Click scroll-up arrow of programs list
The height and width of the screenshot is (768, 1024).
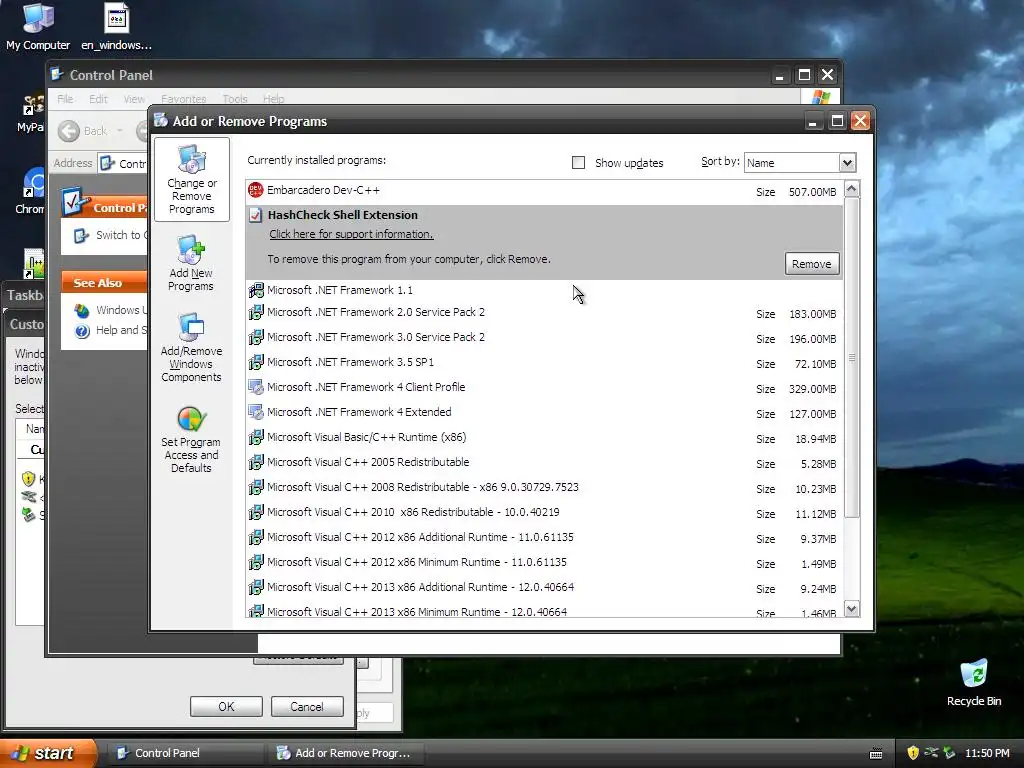(x=852, y=189)
